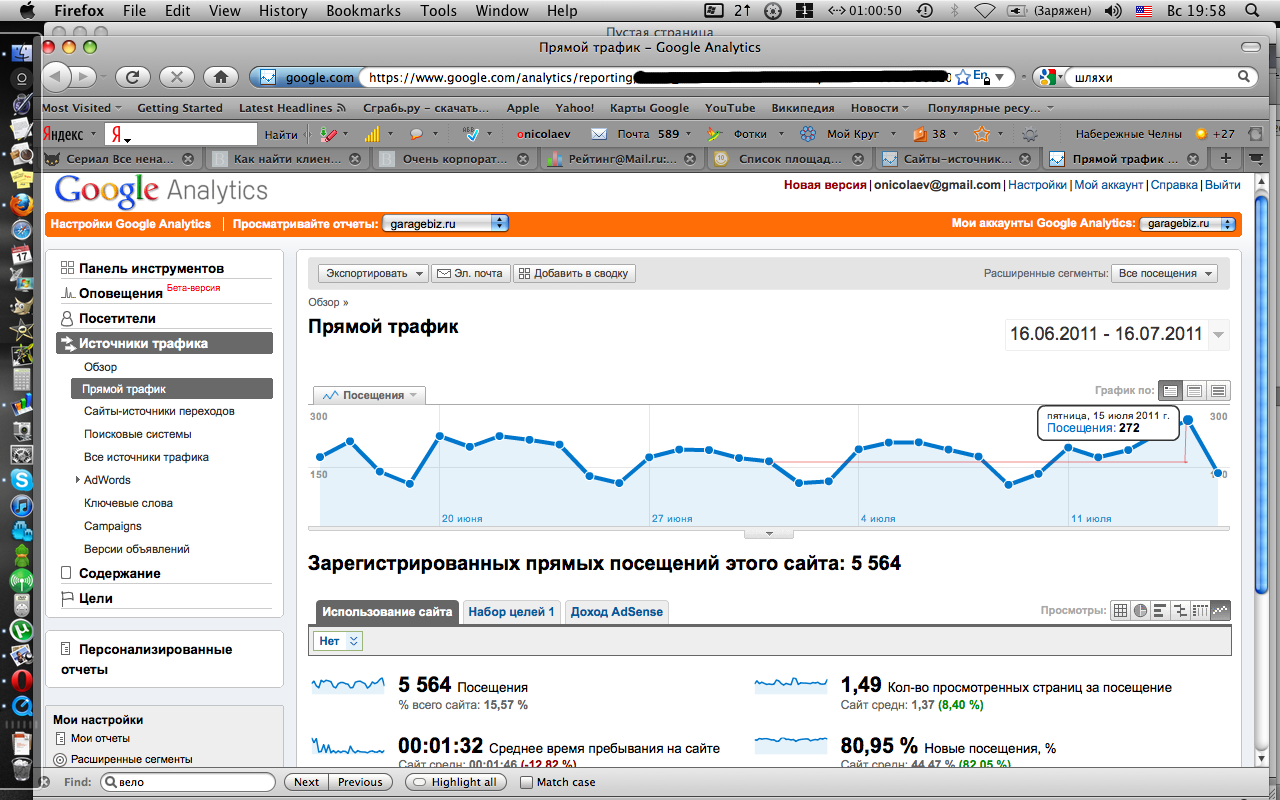The height and width of the screenshot is (800, 1280).
Task: Click the Добавить в сводку button
Action: point(574,273)
